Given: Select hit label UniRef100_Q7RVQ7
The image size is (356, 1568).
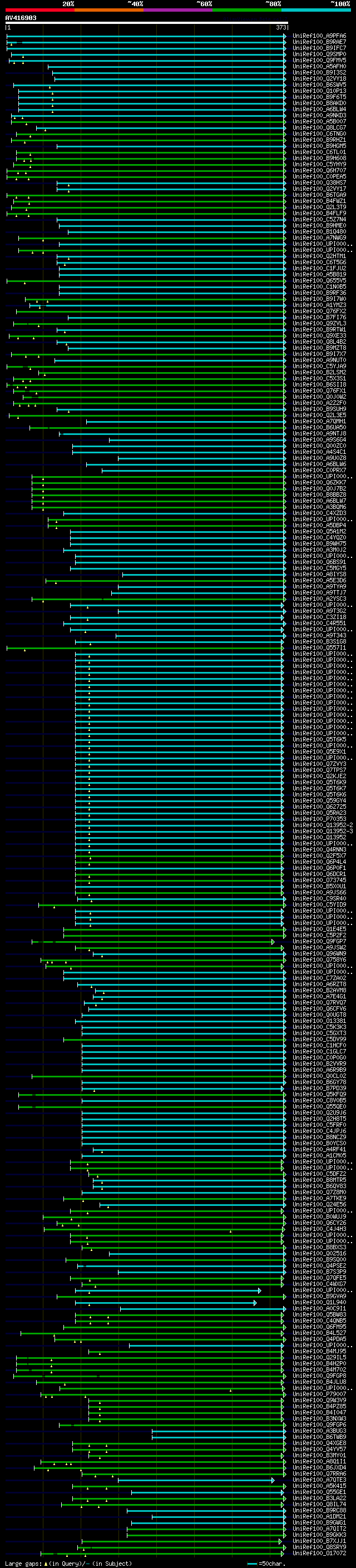Looking at the screenshot, I should (x=319, y=1002).
